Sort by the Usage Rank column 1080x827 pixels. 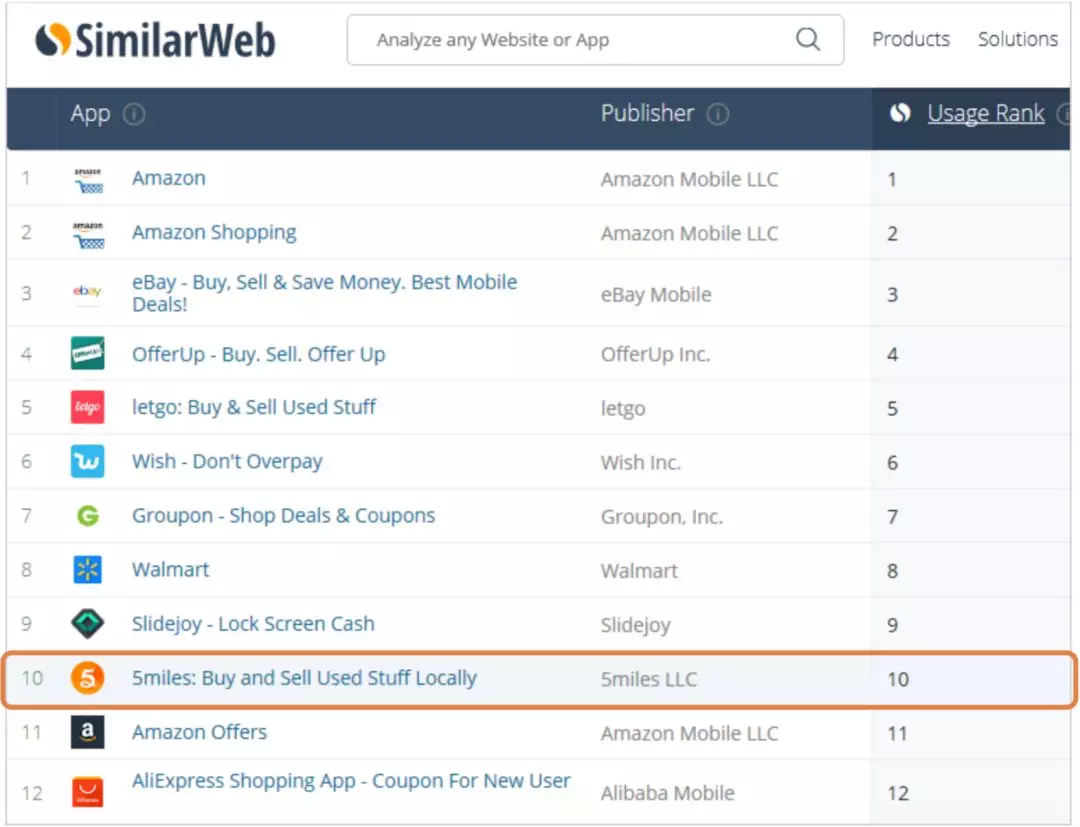coord(986,114)
